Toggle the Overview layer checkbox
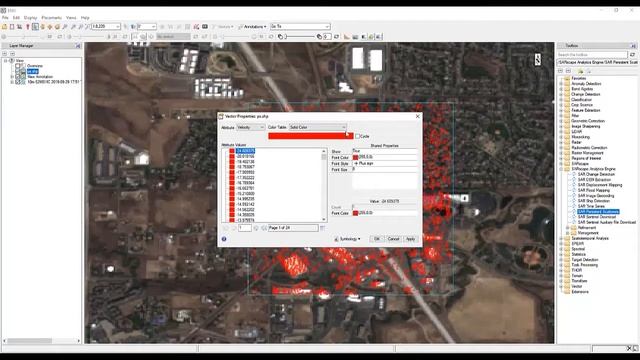Image resolution: width=640 pixels, height=360 pixels. tap(18, 66)
